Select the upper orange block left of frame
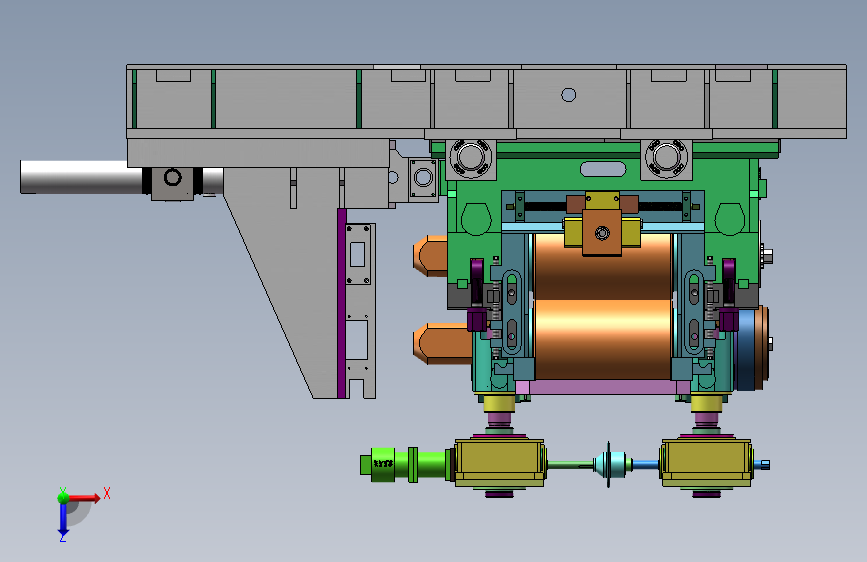The image size is (867, 562). click(x=430, y=256)
